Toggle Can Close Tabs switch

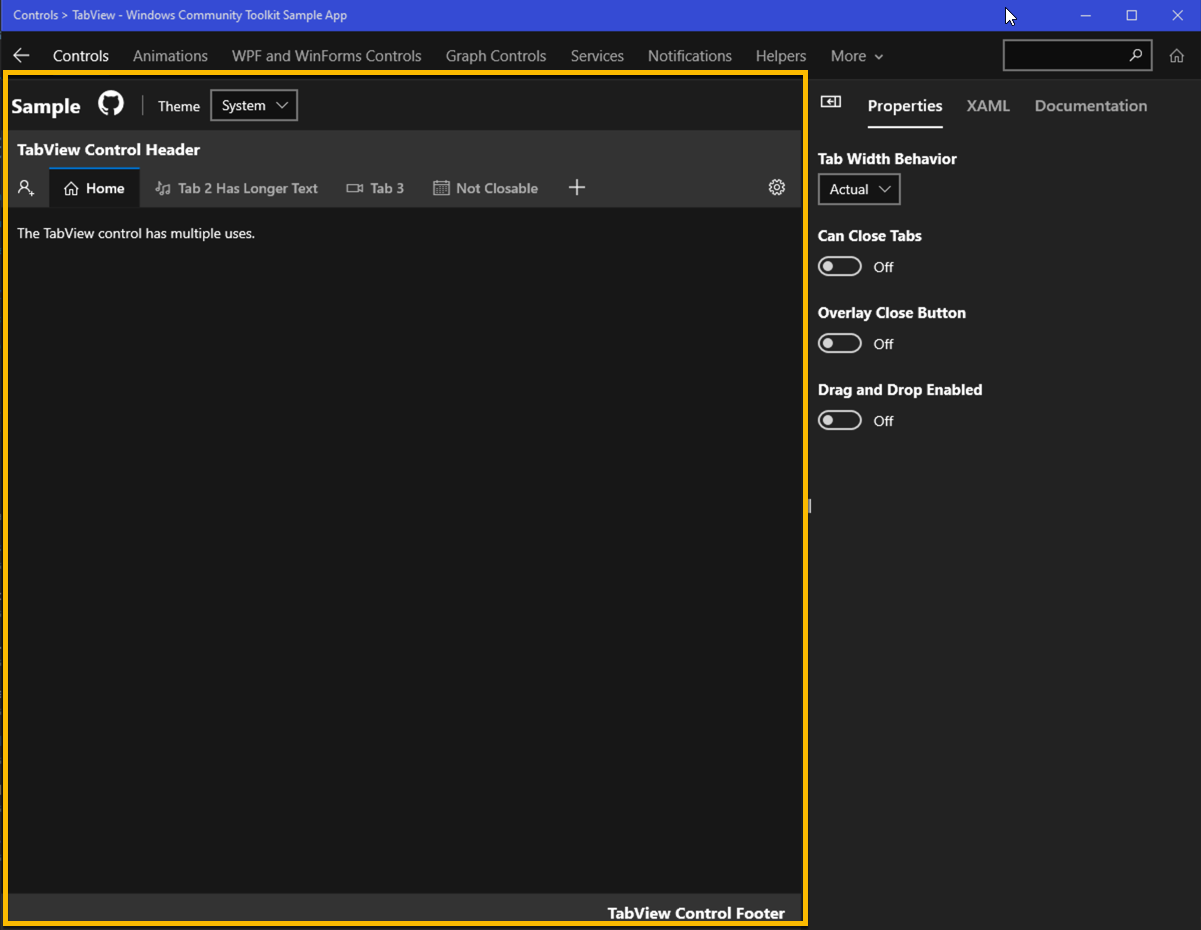pyautogui.click(x=840, y=266)
